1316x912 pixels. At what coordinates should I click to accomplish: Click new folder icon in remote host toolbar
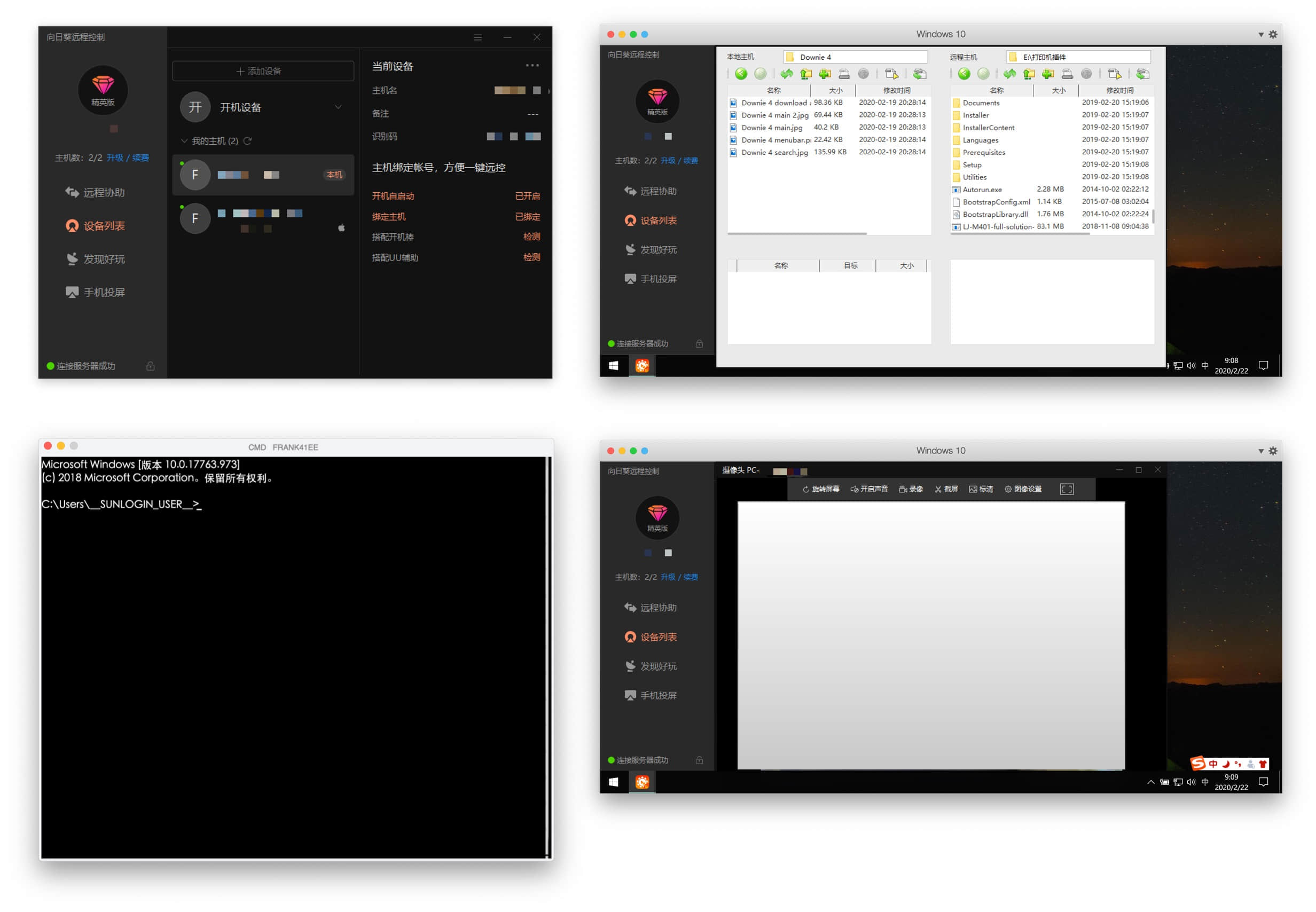click(x=1047, y=74)
